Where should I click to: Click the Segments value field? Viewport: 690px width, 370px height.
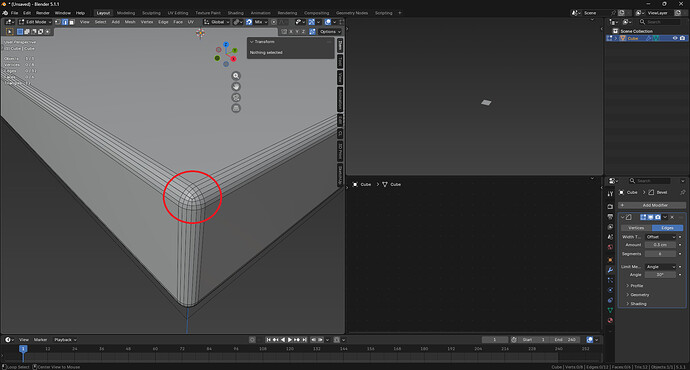coord(660,254)
